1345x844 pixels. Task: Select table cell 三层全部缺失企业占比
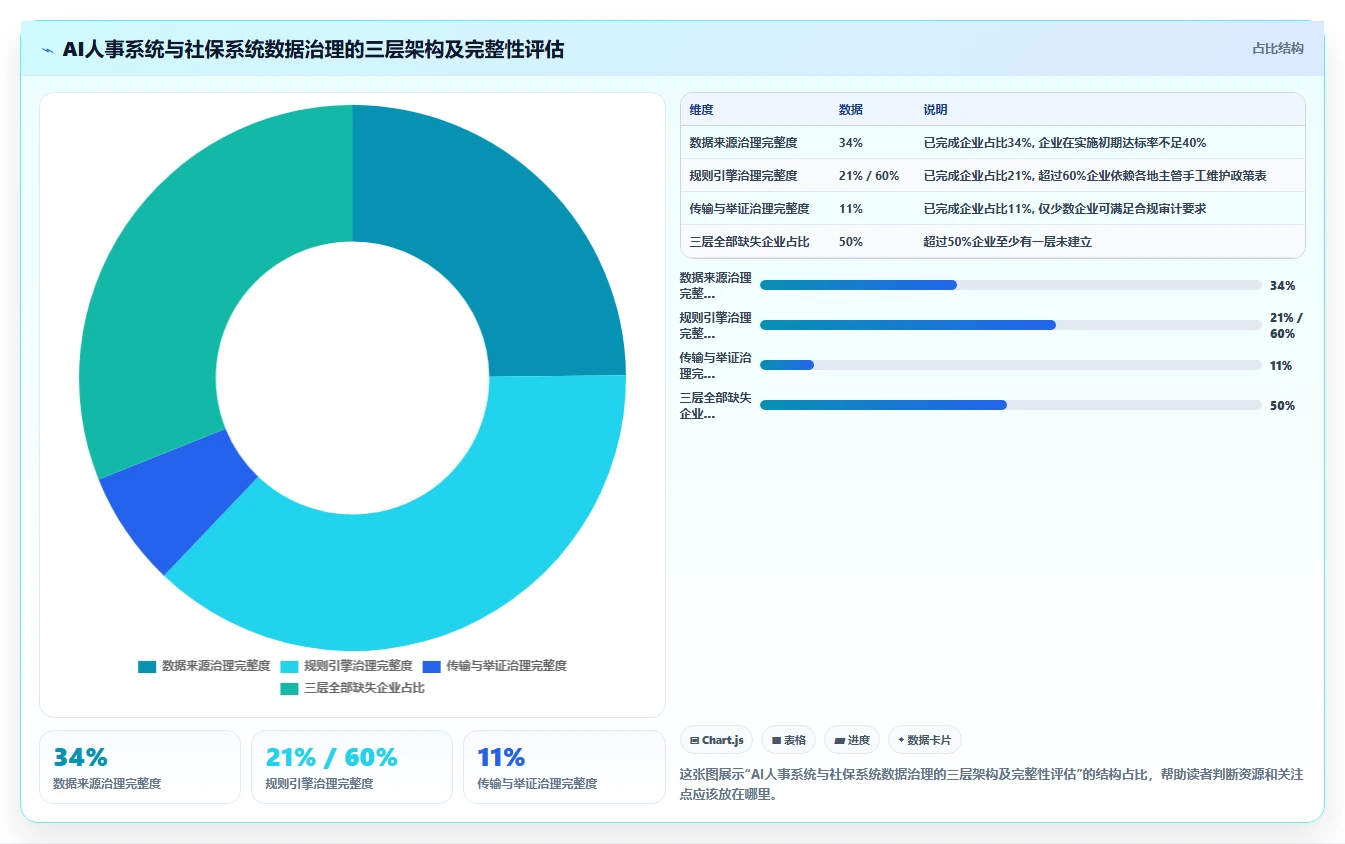pos(749,242)
